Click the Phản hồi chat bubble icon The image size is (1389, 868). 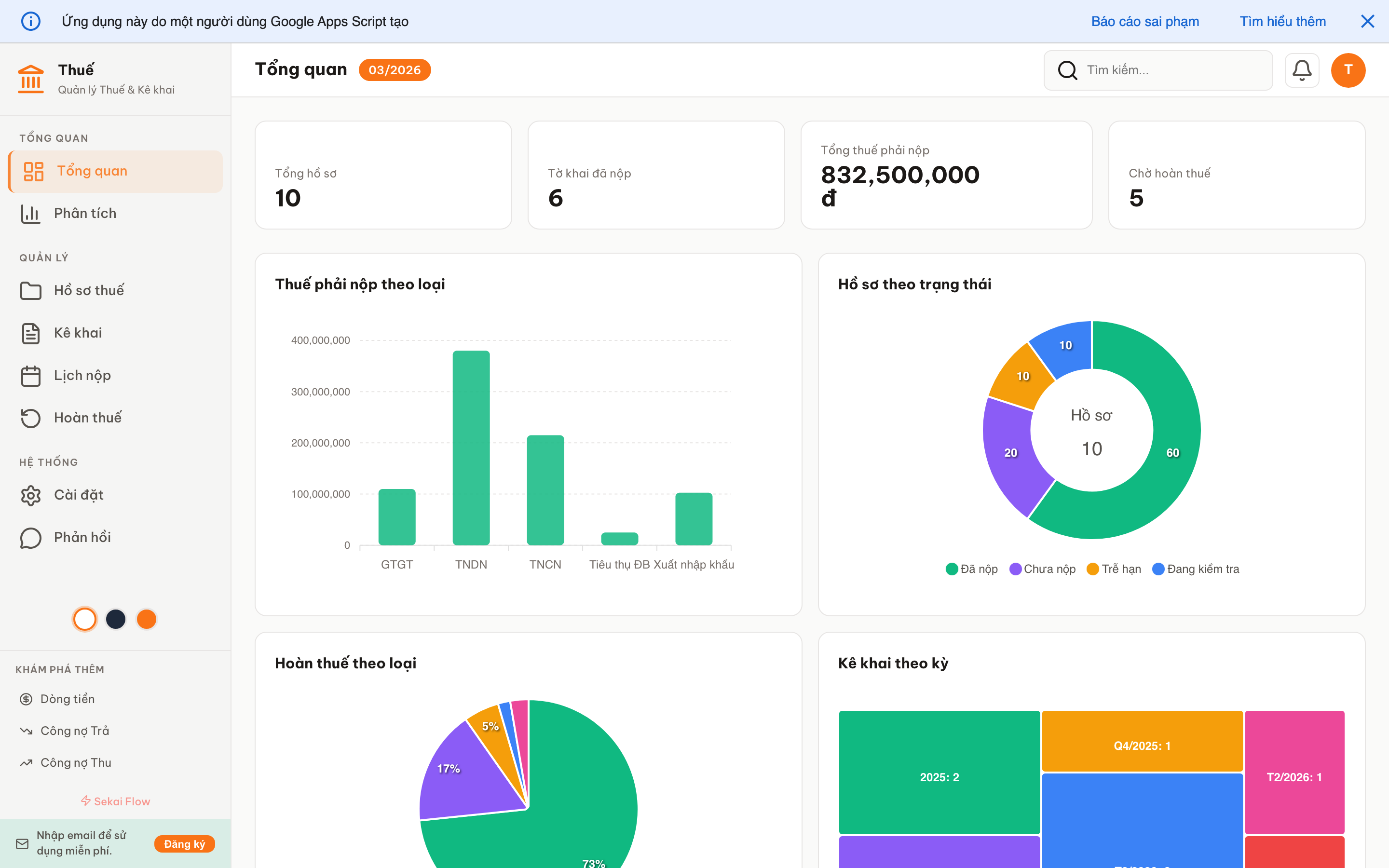point(31,537)
